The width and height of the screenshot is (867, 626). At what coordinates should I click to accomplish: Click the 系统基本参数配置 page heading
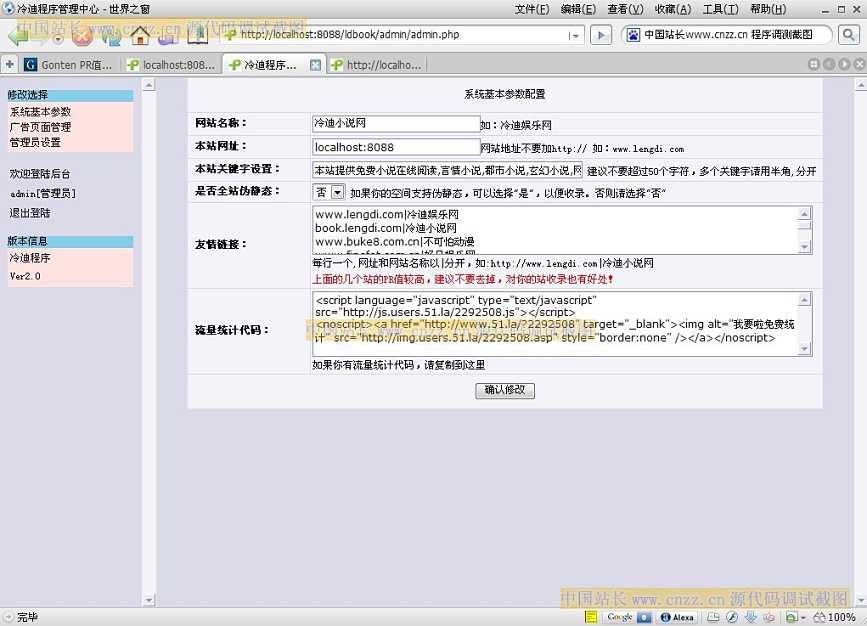(x=504, y=94)
